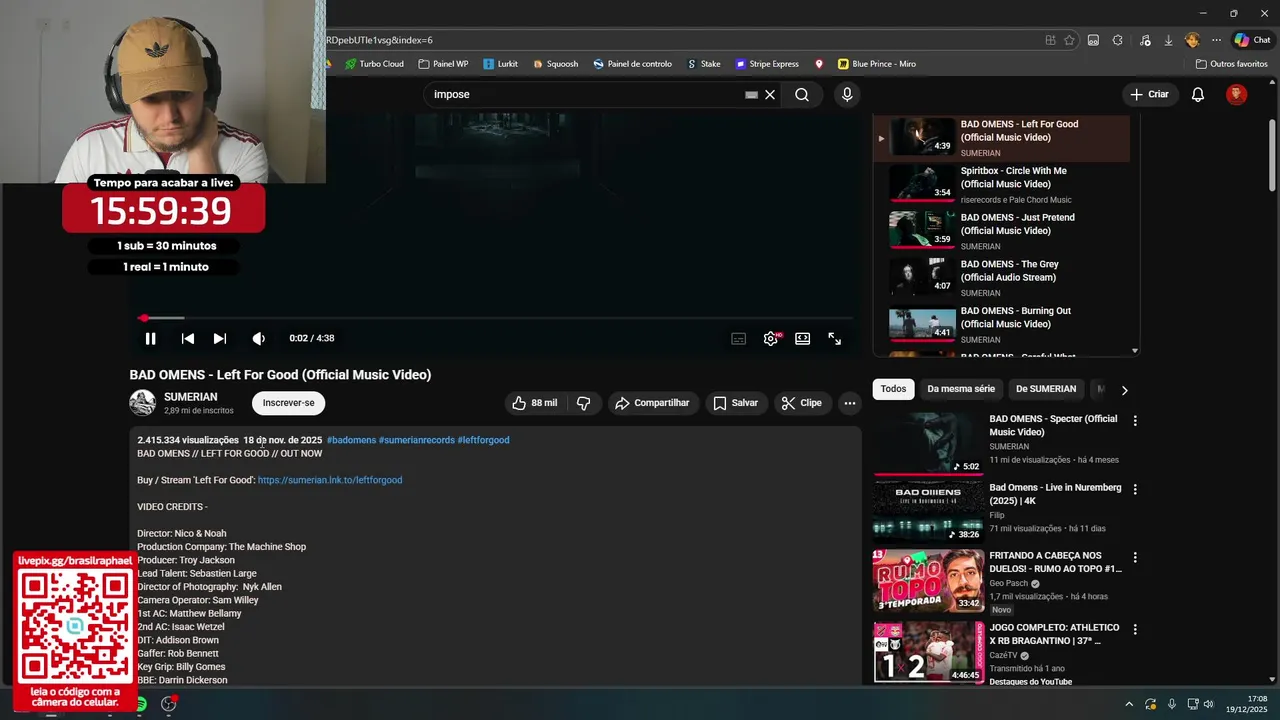Open the Squoosh bookmark
Viewport: 1280px width, 720px height.
(555, 64)
